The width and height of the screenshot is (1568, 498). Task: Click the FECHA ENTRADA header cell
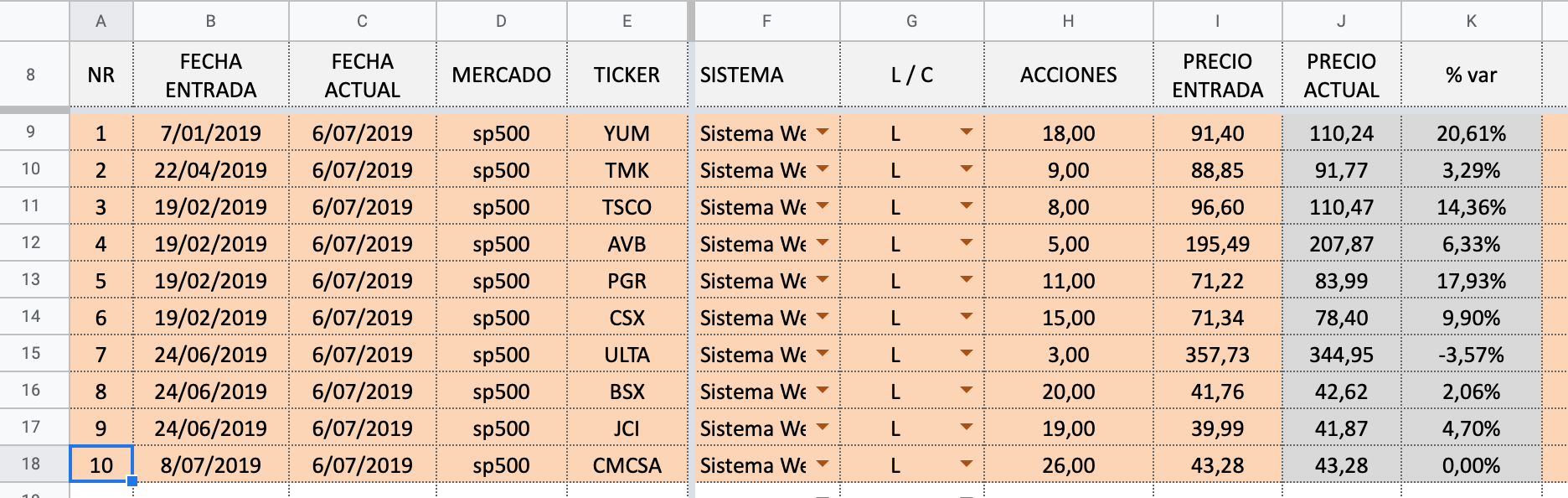point(210,75)
